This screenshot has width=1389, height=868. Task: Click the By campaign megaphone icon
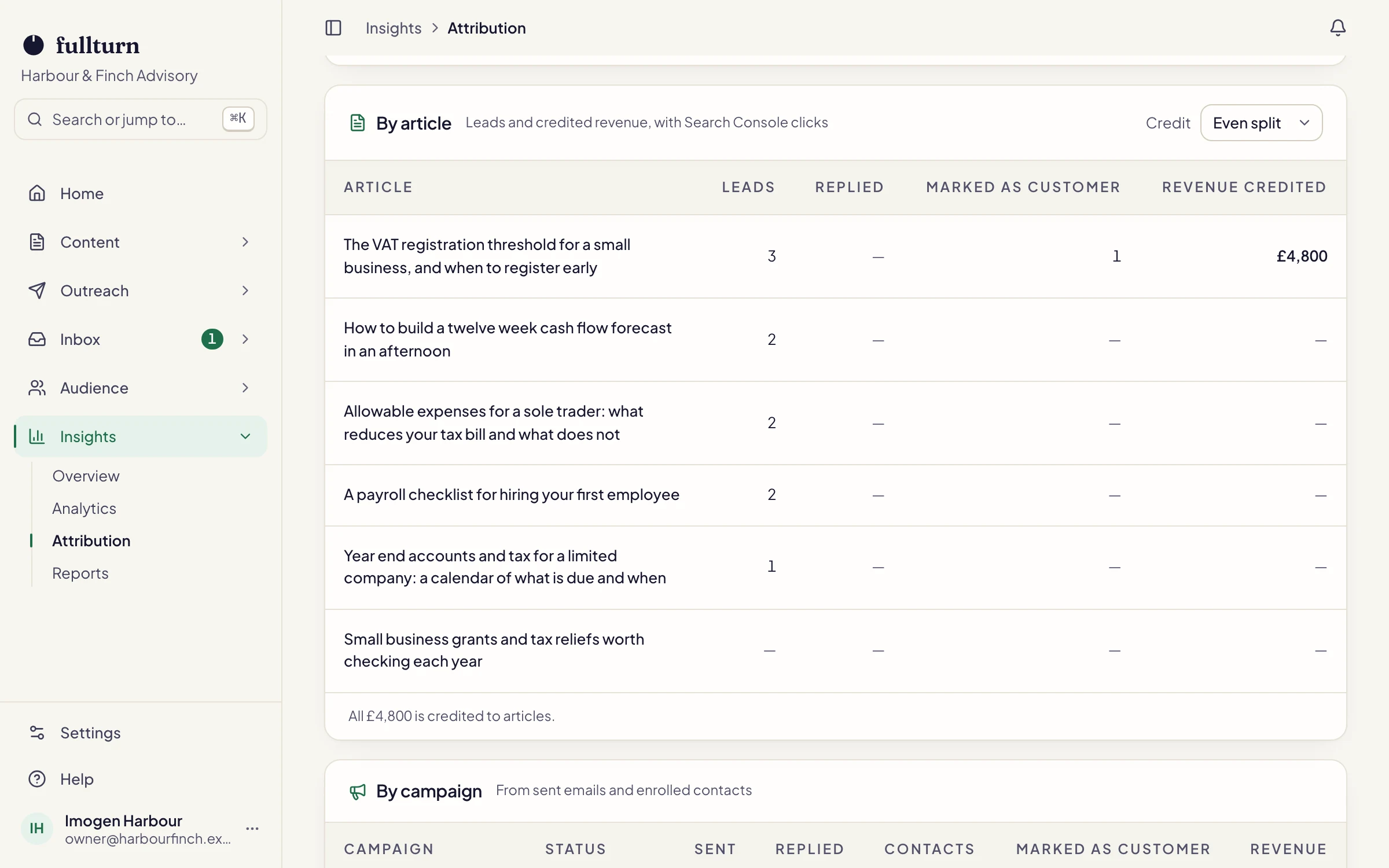(358, 791)
